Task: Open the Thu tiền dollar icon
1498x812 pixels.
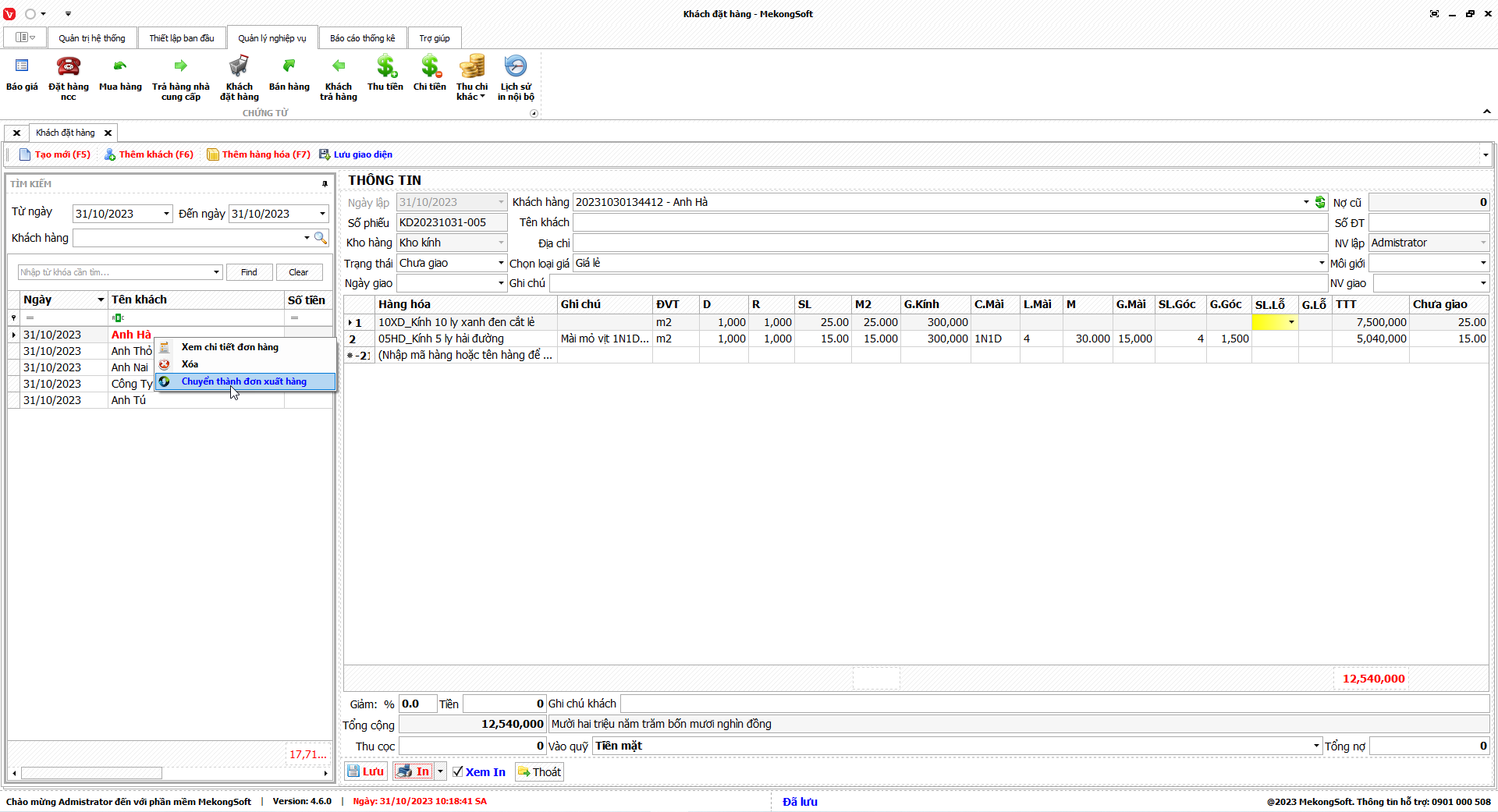Action: coord(385,67)
